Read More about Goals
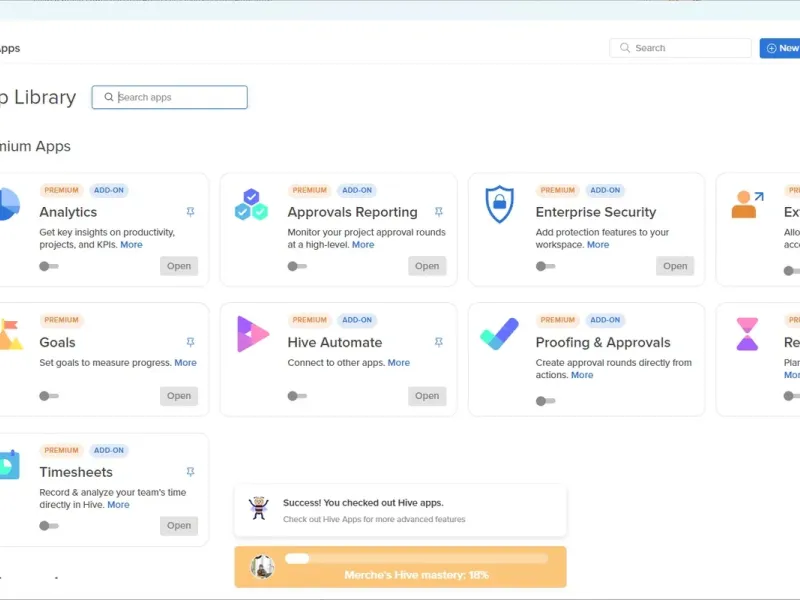This screenshot has height=600, width=800. 186,363
